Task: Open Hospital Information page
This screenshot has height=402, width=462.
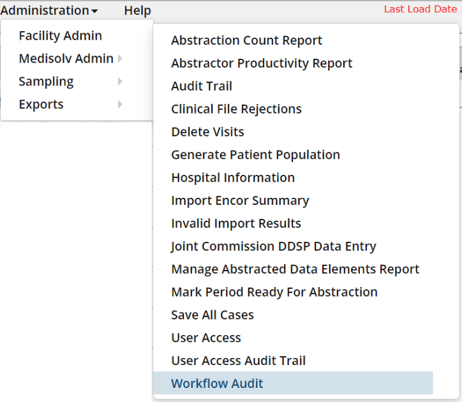Action: pyautogui.click(x=233, y=178)
